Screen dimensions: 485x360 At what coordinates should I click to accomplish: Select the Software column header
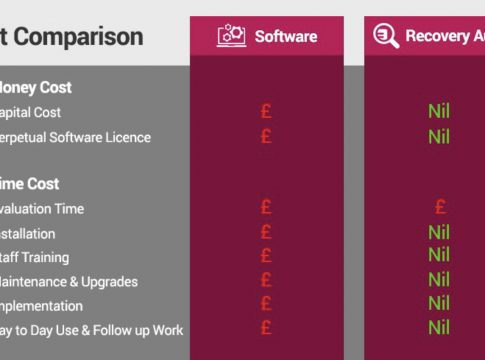267,36
